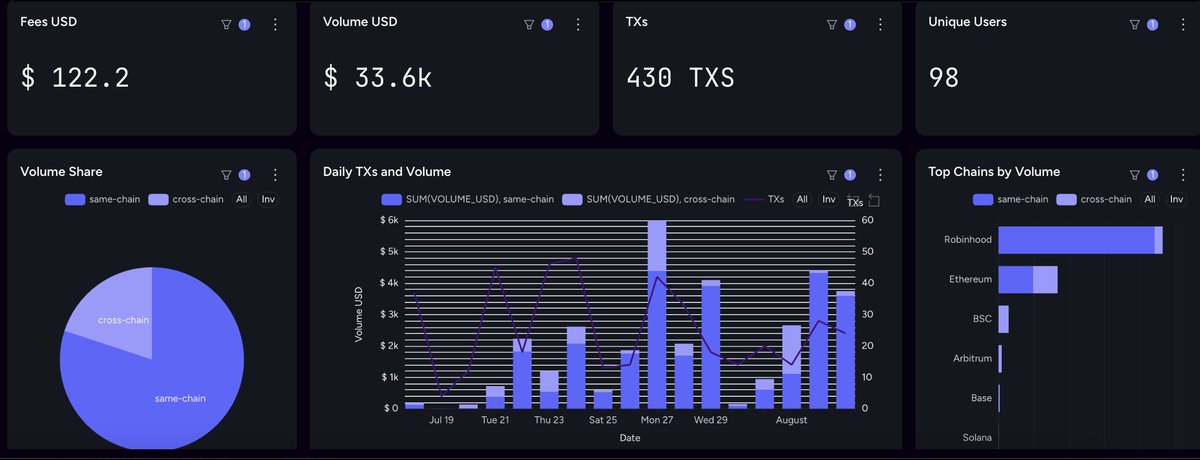The image size is (1200, 460).
Task: Click the 98 unique users value
Action: tap(943, 77)
